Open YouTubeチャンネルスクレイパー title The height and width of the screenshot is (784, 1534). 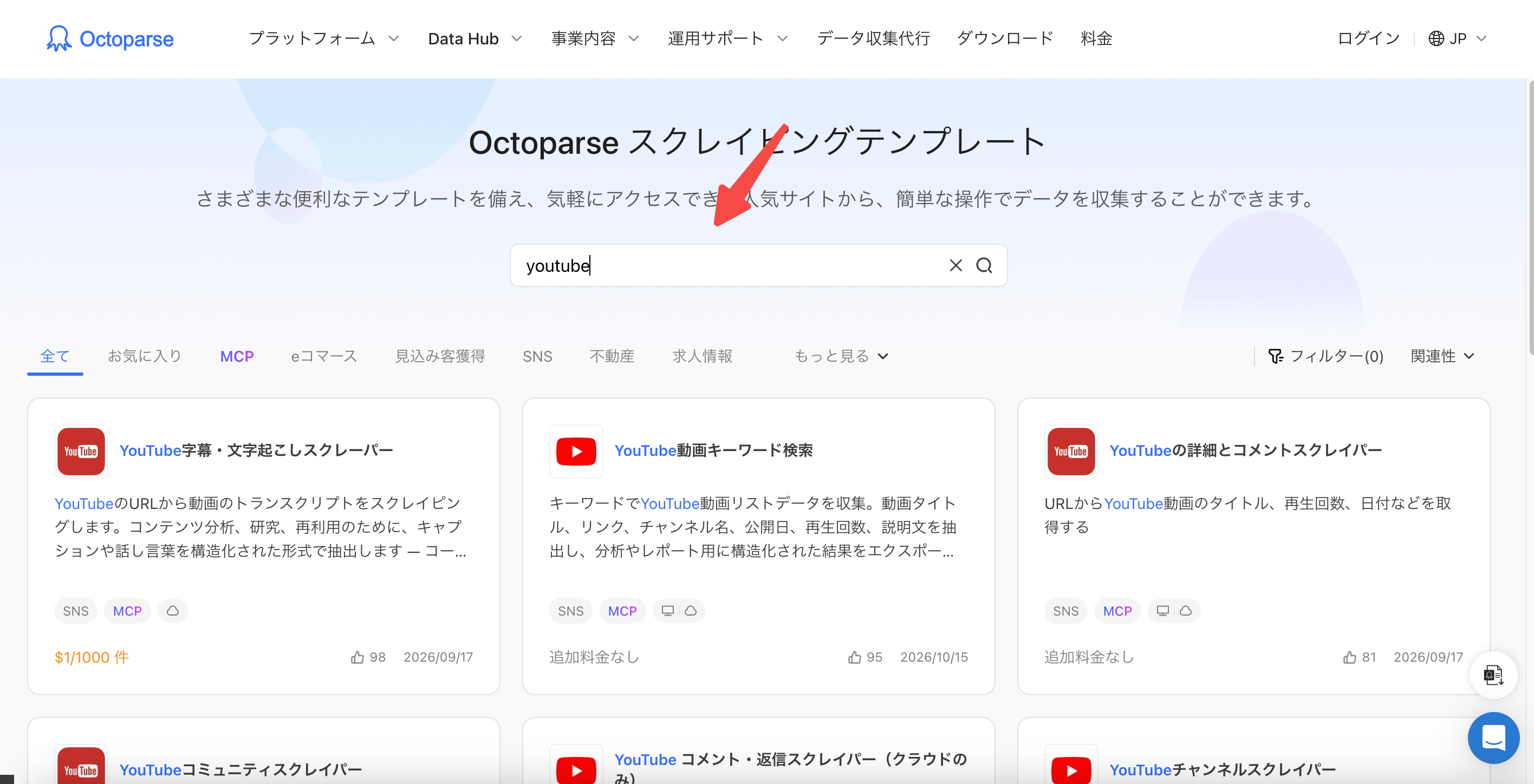pyautogui.click(x=1223, y=770)
